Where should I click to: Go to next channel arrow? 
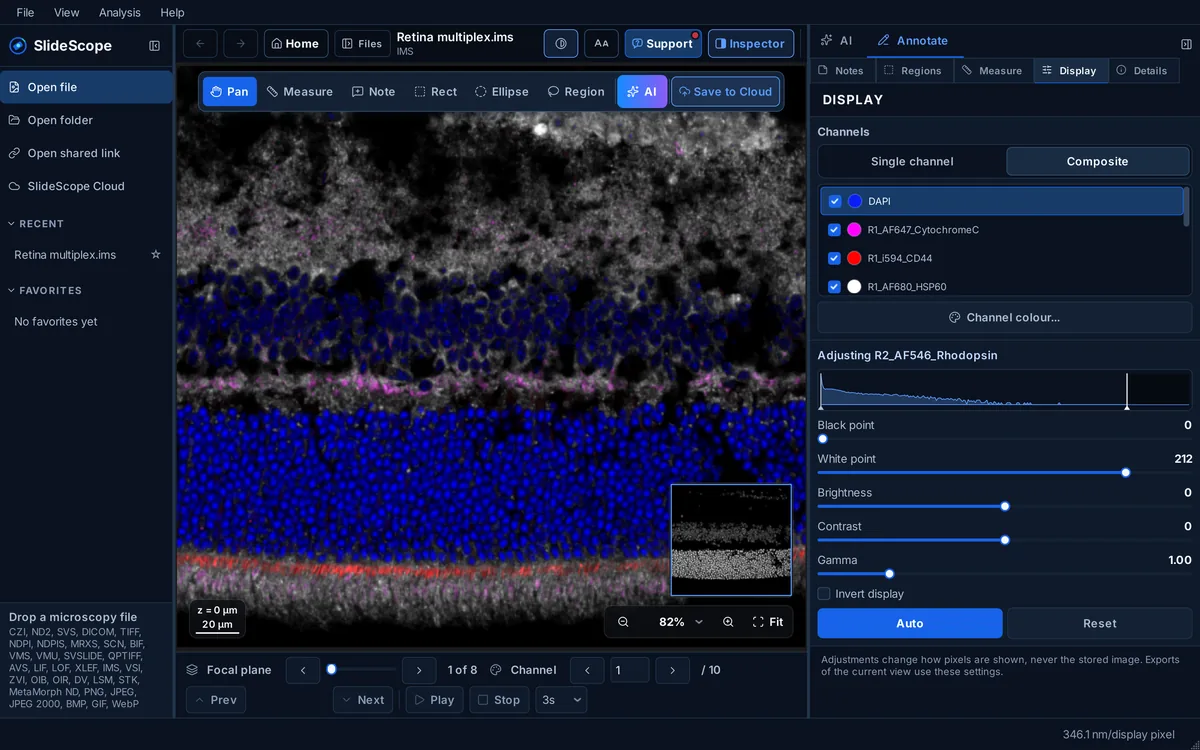click(673, 670)
